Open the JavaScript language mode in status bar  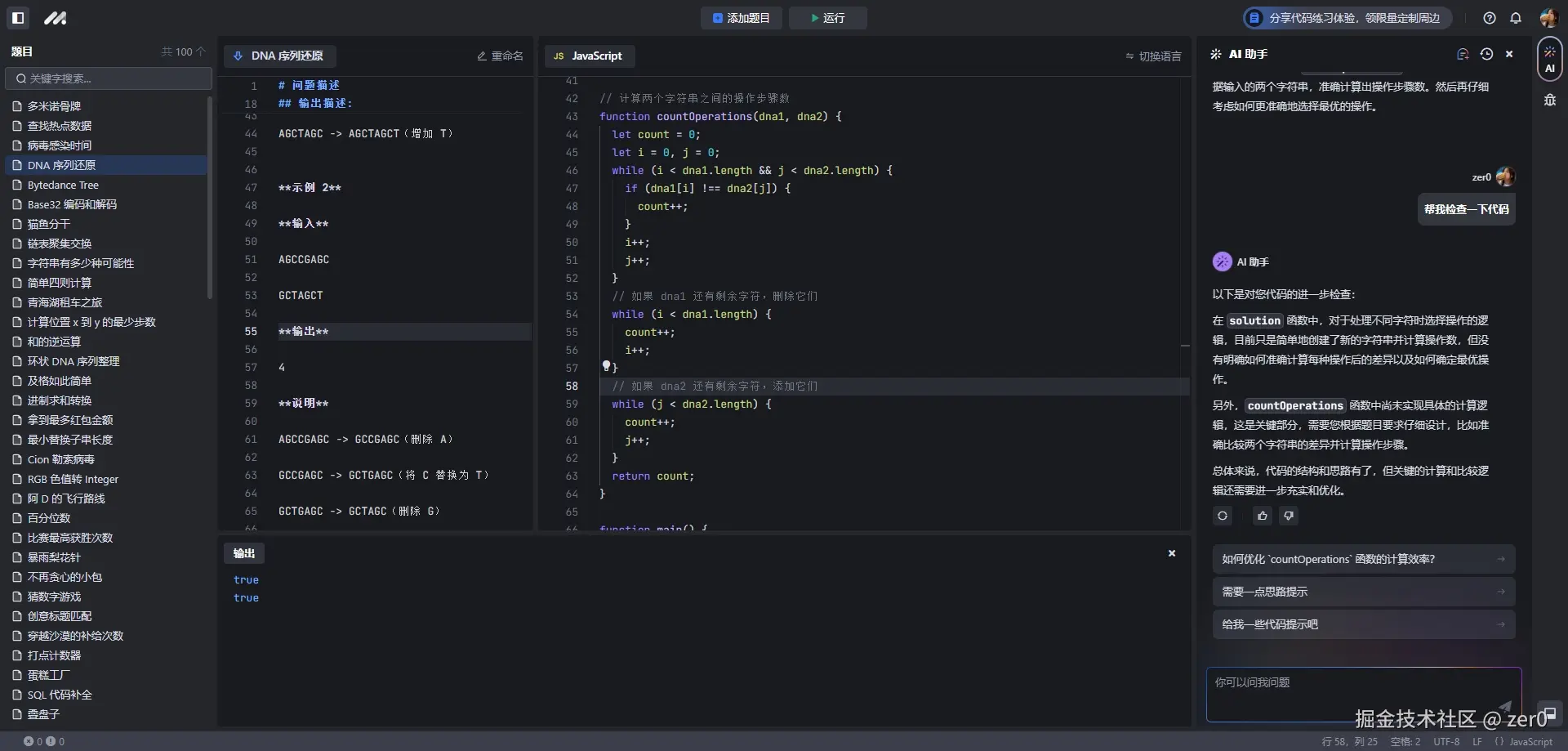(x=1524, y=742)
